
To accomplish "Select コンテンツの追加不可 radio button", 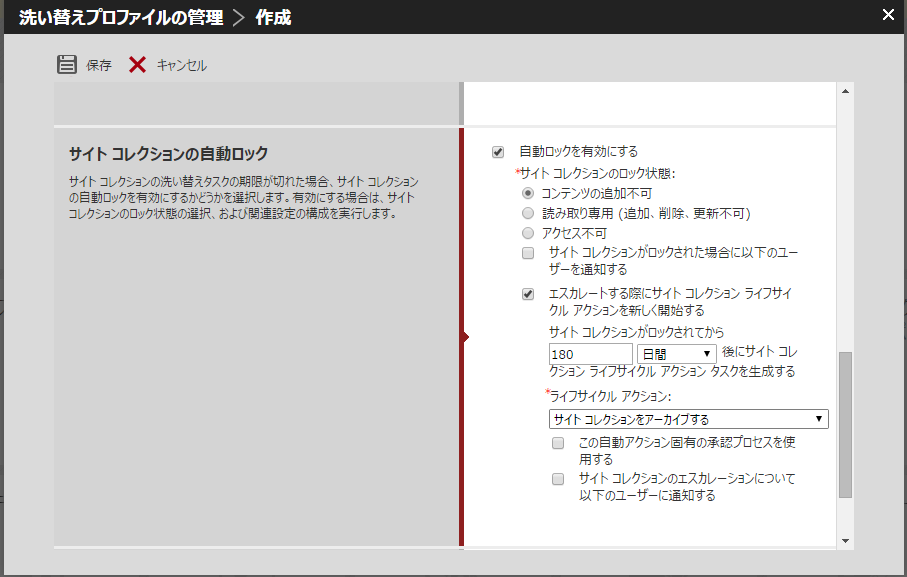I will click(x=528, y=193).
